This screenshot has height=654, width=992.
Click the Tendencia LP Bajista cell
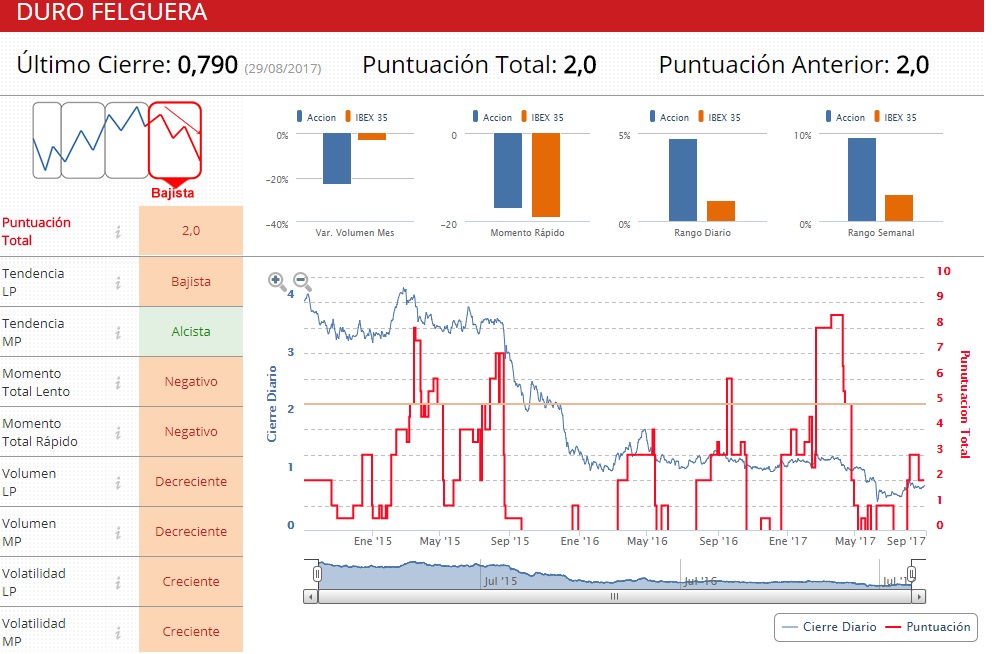pyautogui.click(x=191, y=281)
